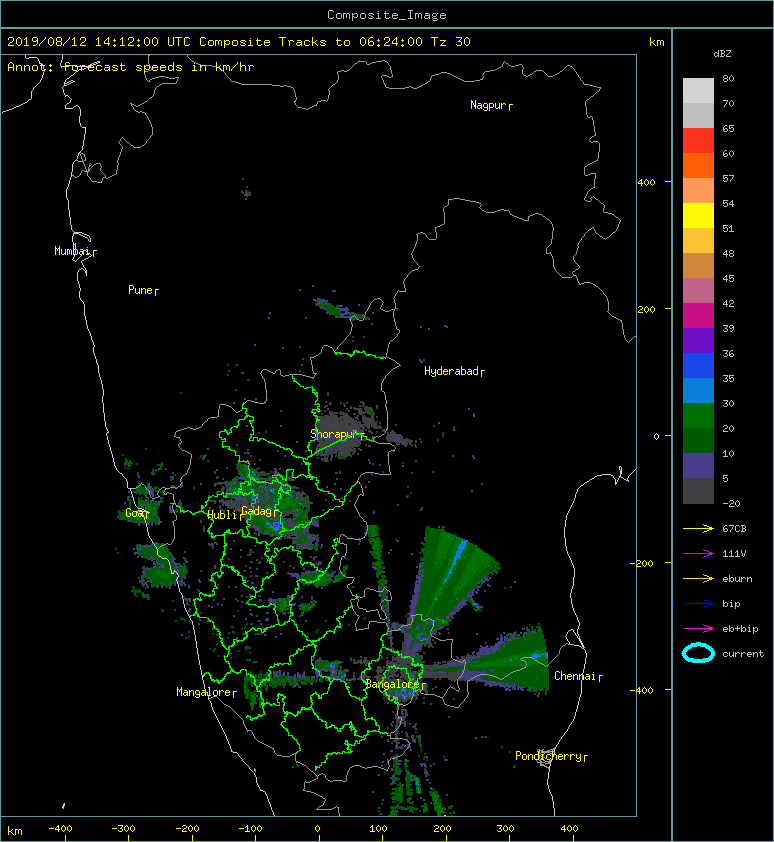Click the eb+bip legend label
The image size is (774, 842).
click(x=740, y=629)
